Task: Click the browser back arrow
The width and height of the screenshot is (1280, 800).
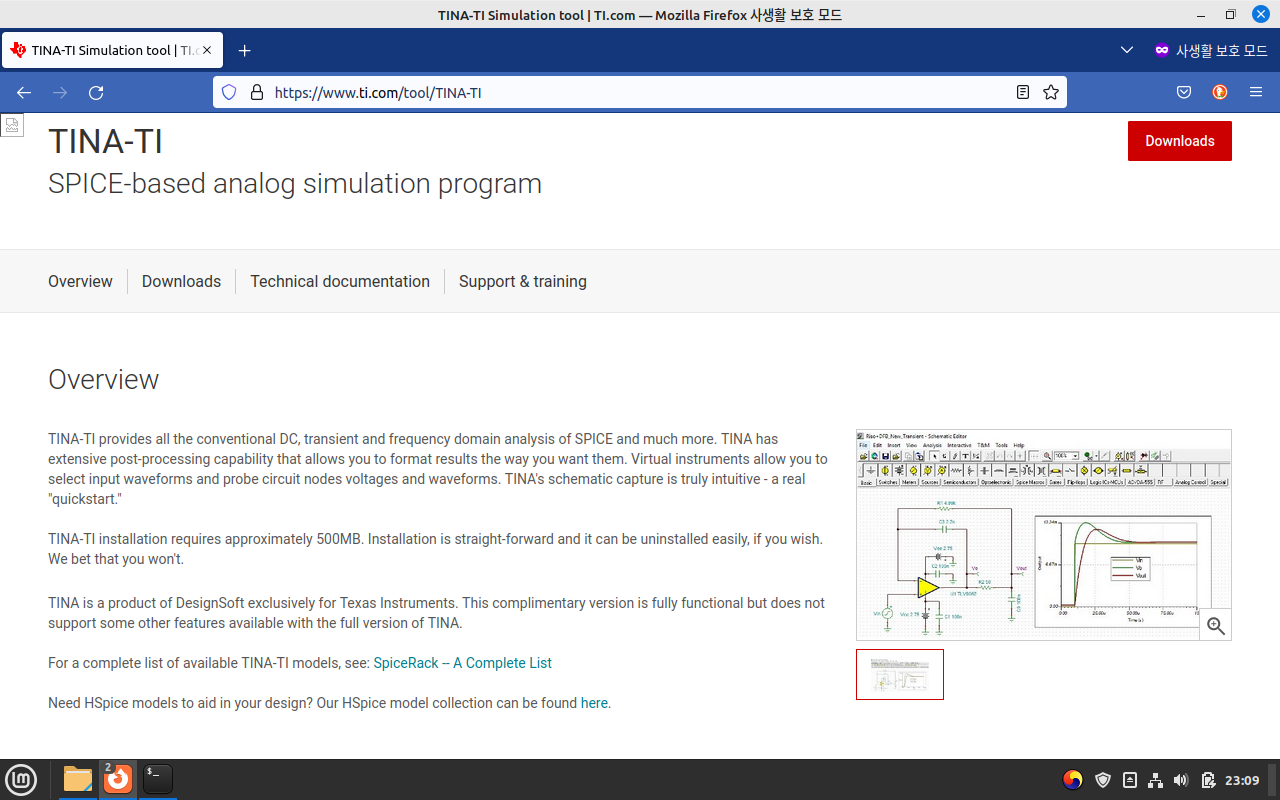Action: coord(24,92)
